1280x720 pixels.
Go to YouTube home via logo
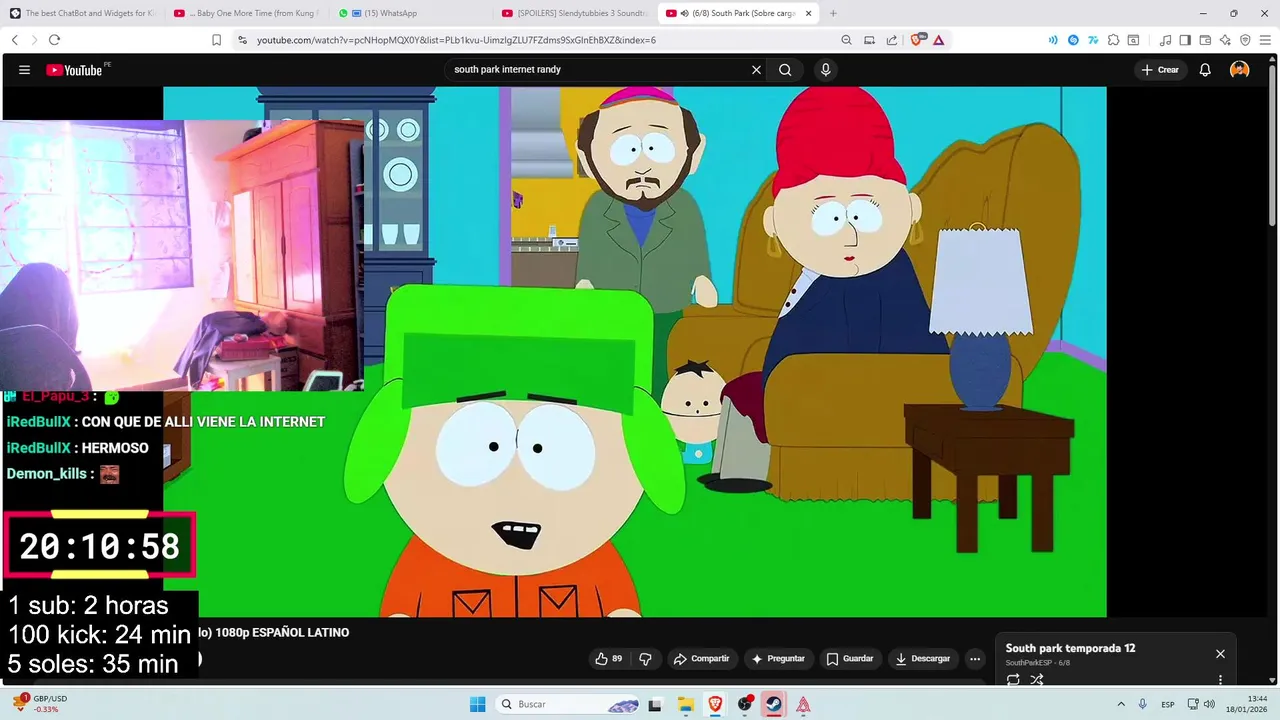tap(74, 70)
